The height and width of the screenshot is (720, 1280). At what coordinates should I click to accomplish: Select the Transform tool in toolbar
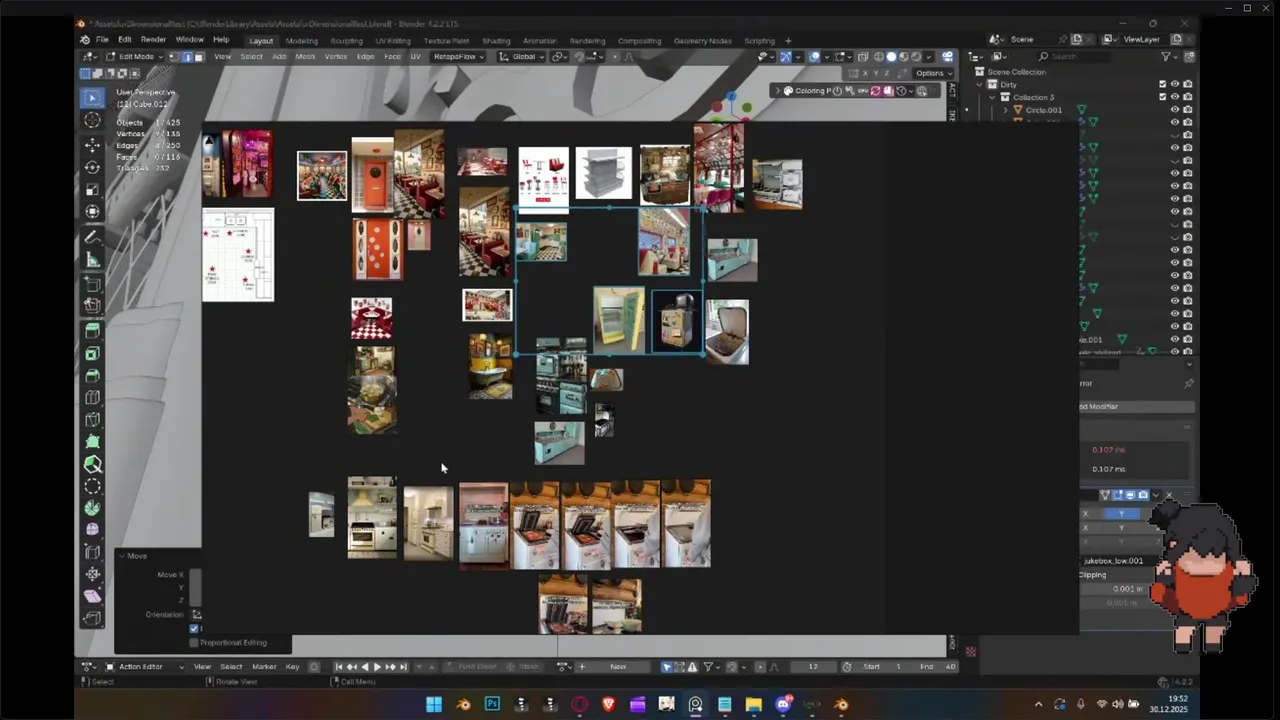click(92, 211)
